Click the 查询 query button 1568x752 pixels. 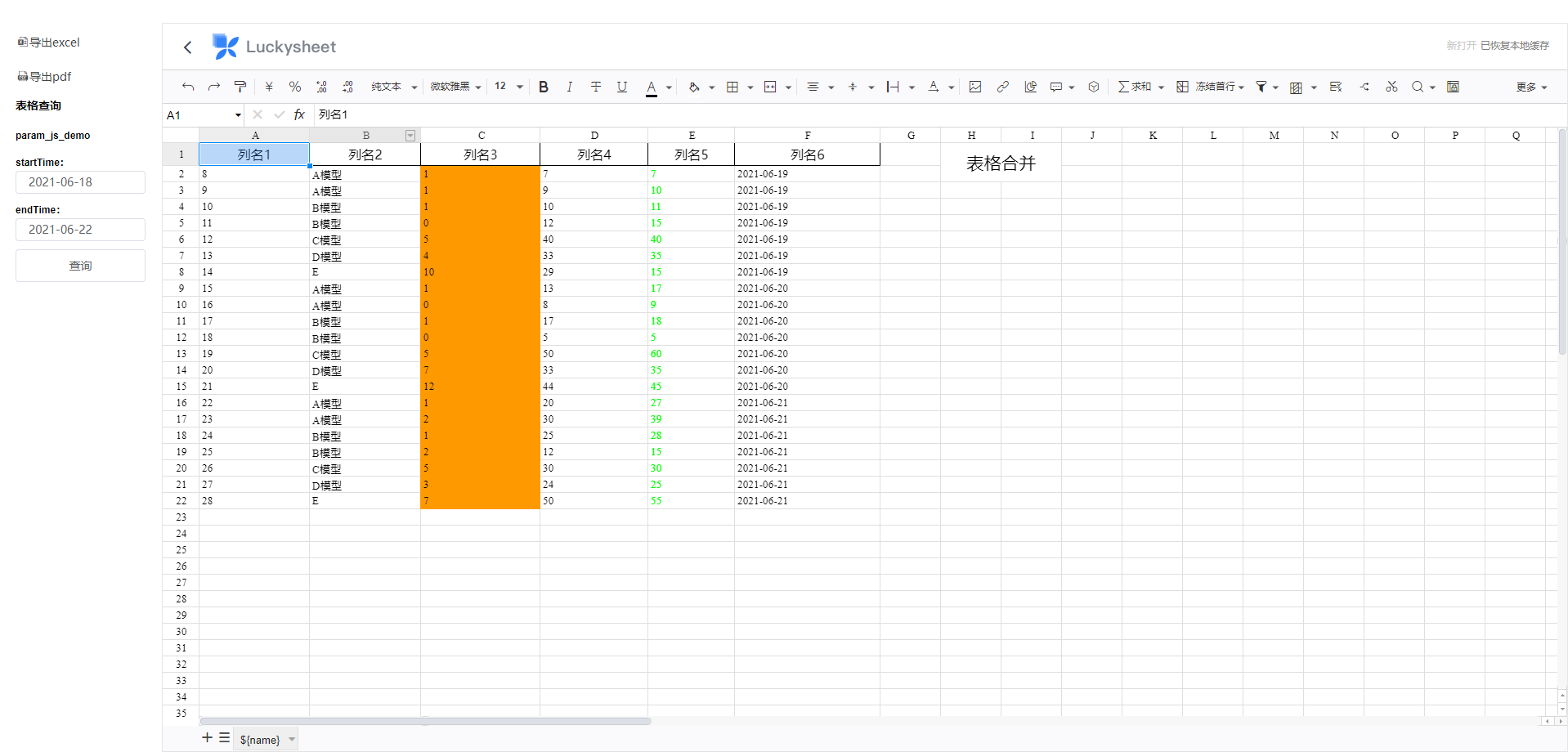click(80, 266)
